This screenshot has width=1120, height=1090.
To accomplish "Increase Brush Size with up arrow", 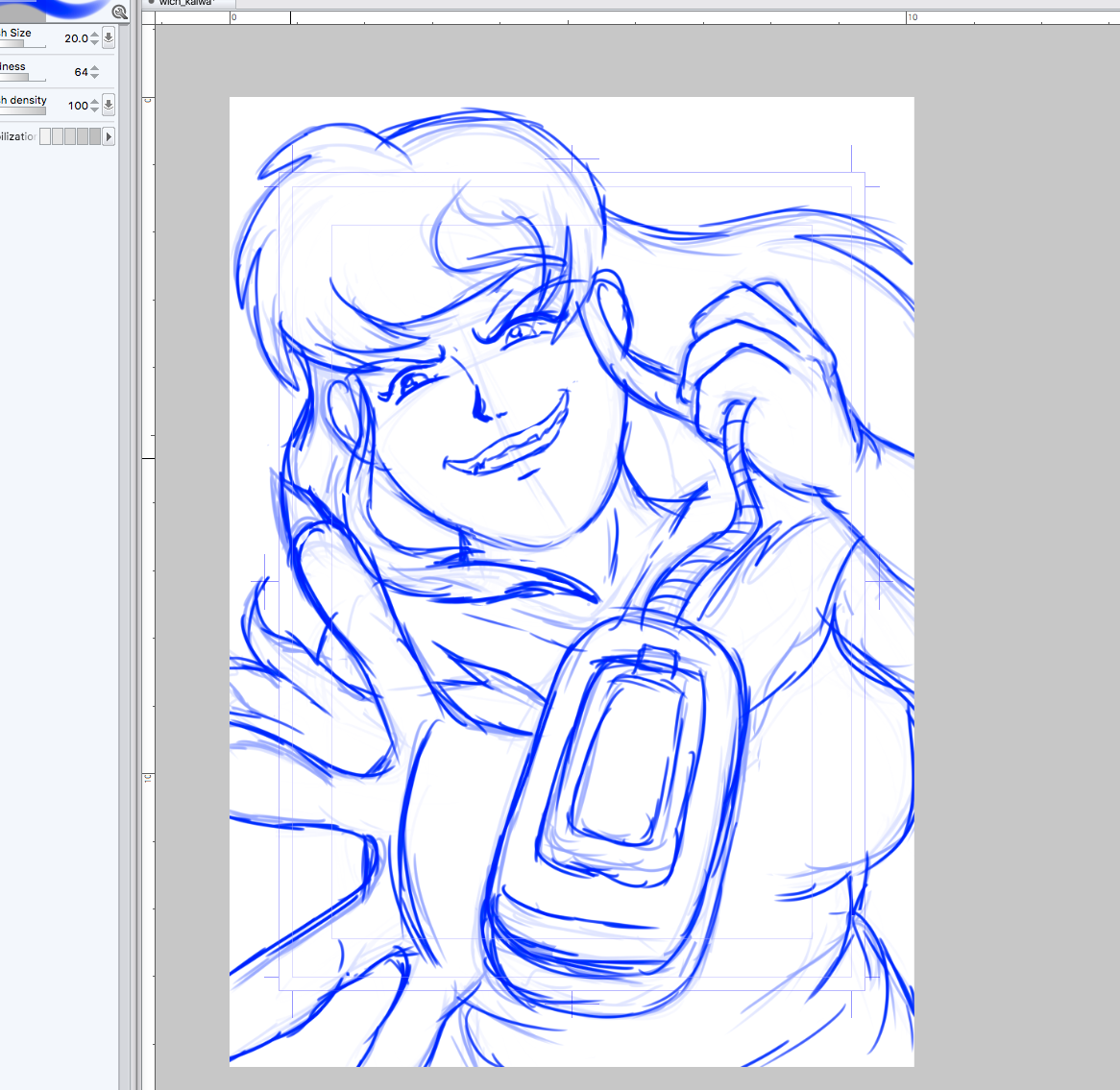I will point(94,35).
